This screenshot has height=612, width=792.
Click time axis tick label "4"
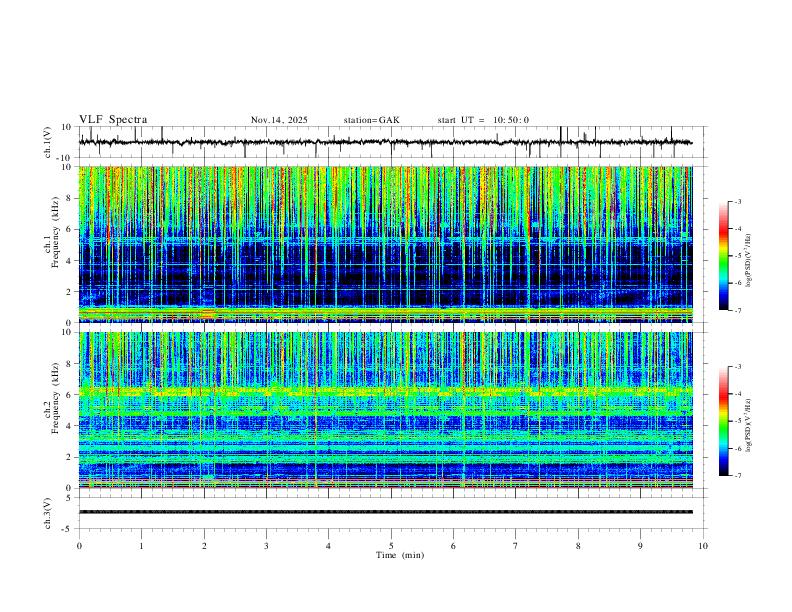point(329,546)
